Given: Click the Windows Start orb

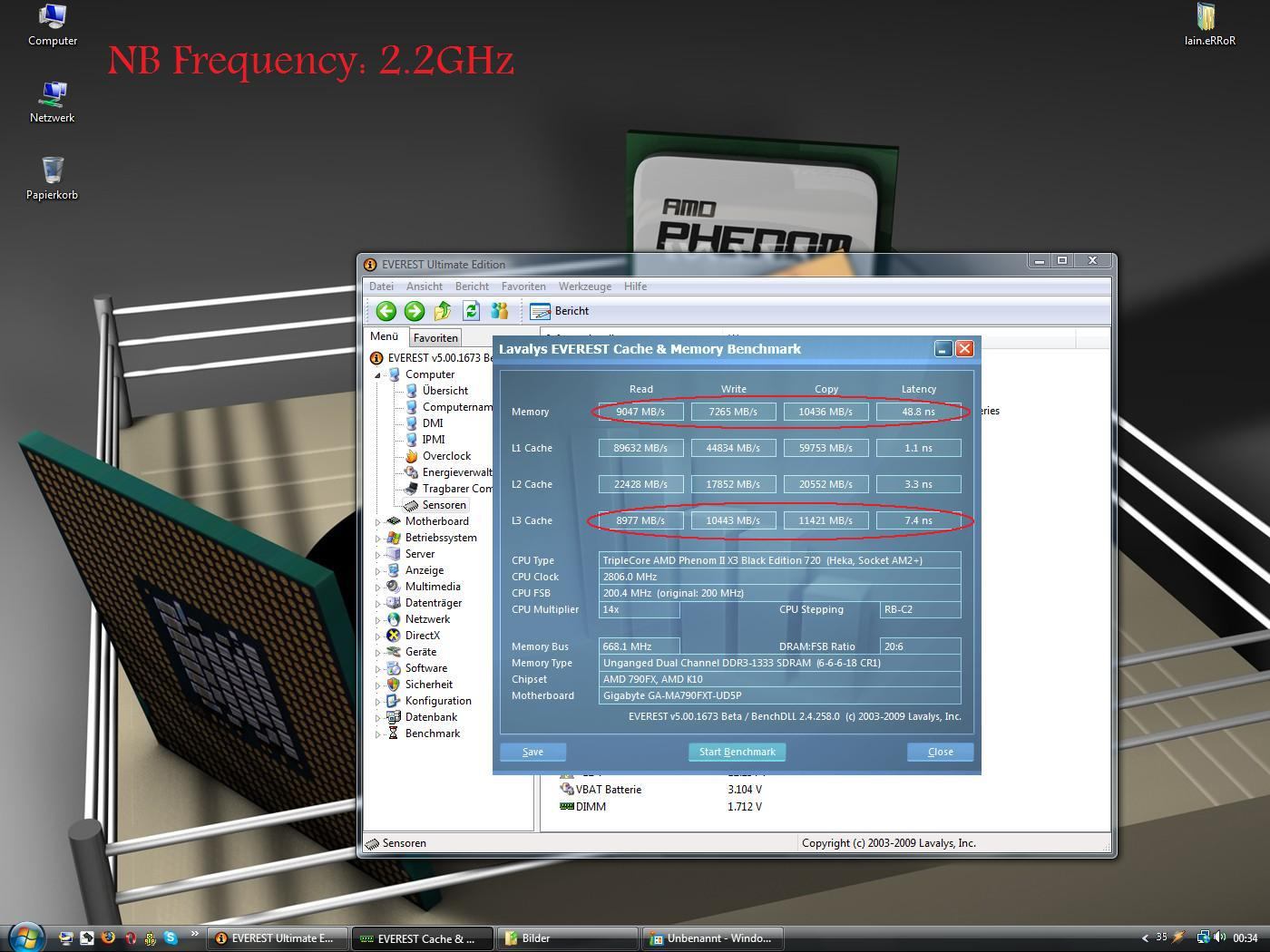Looking at the screenshot, I should point(26,937).
